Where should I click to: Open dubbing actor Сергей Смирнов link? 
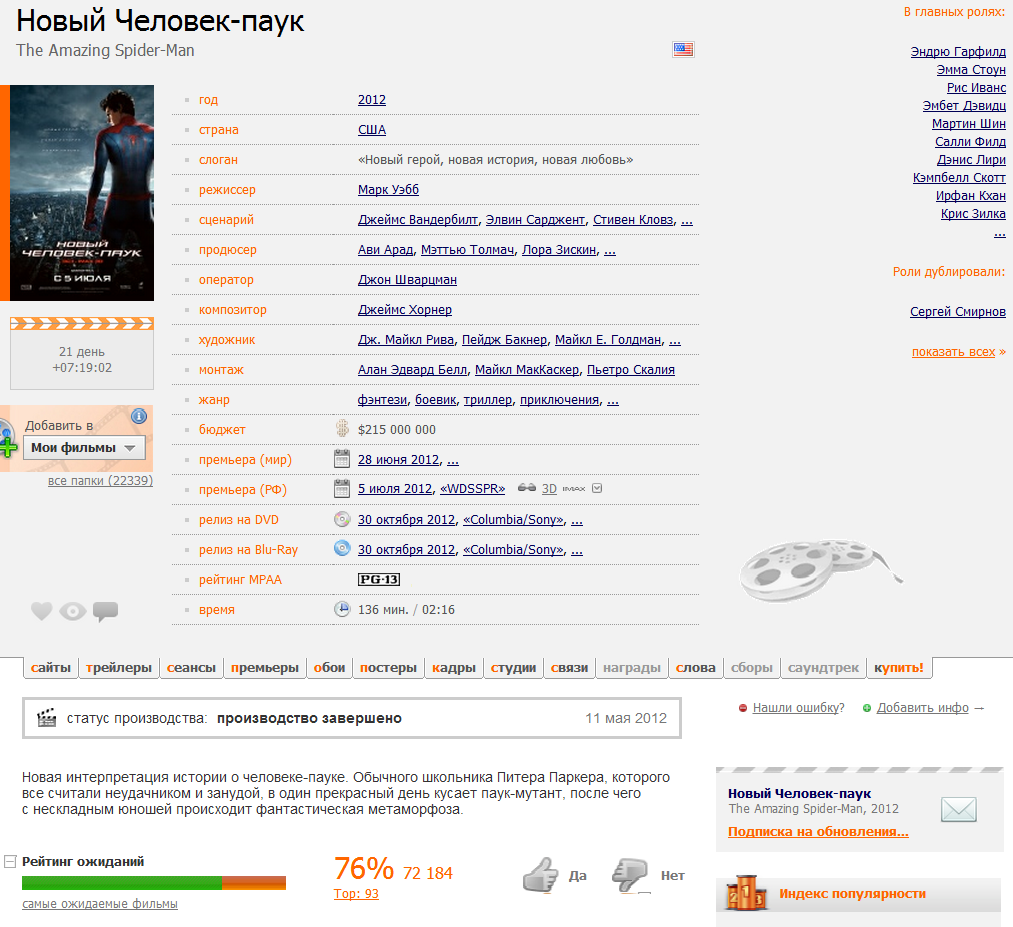958,312
